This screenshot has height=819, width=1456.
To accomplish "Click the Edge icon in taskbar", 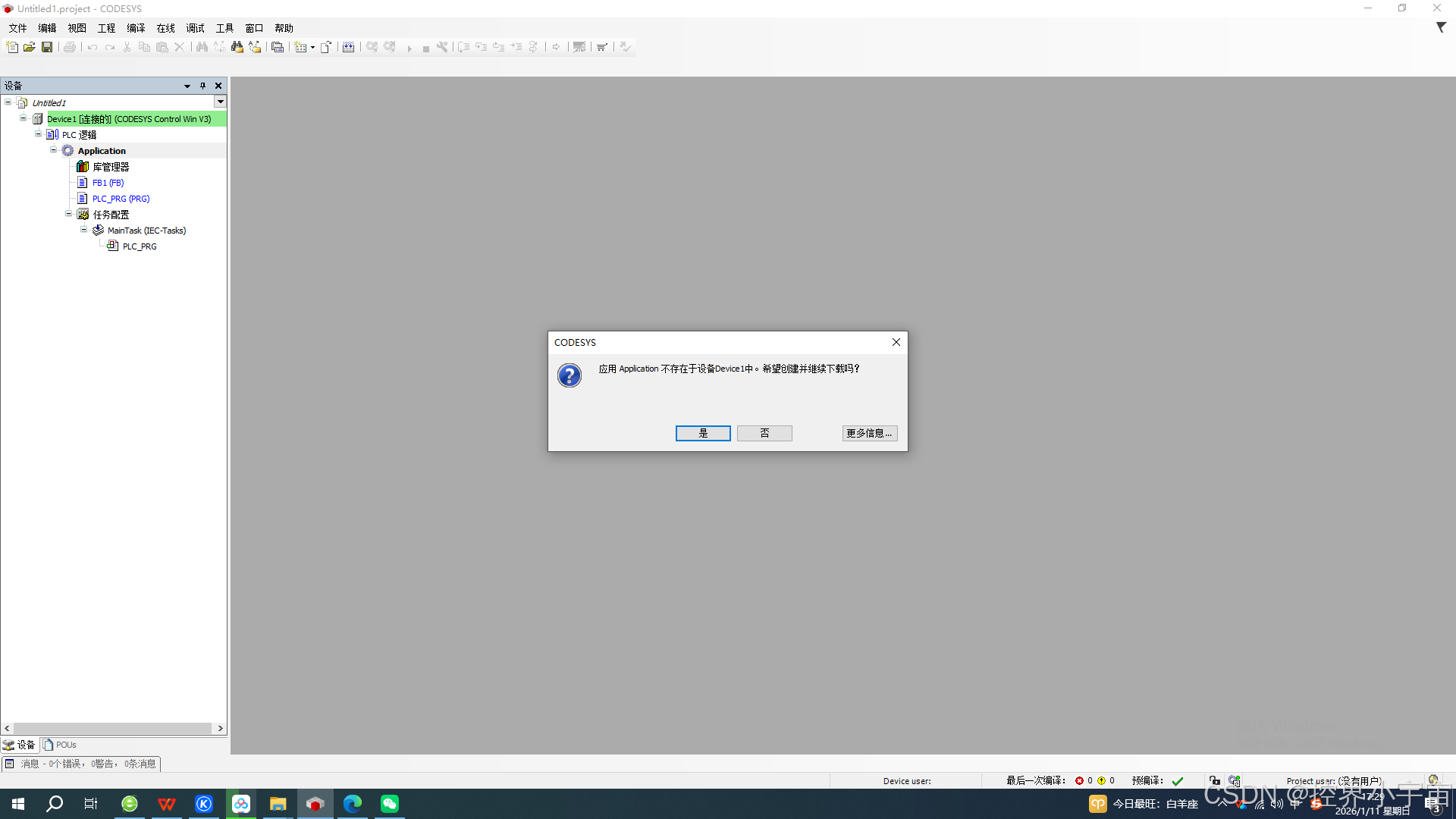I will [353, 804].
